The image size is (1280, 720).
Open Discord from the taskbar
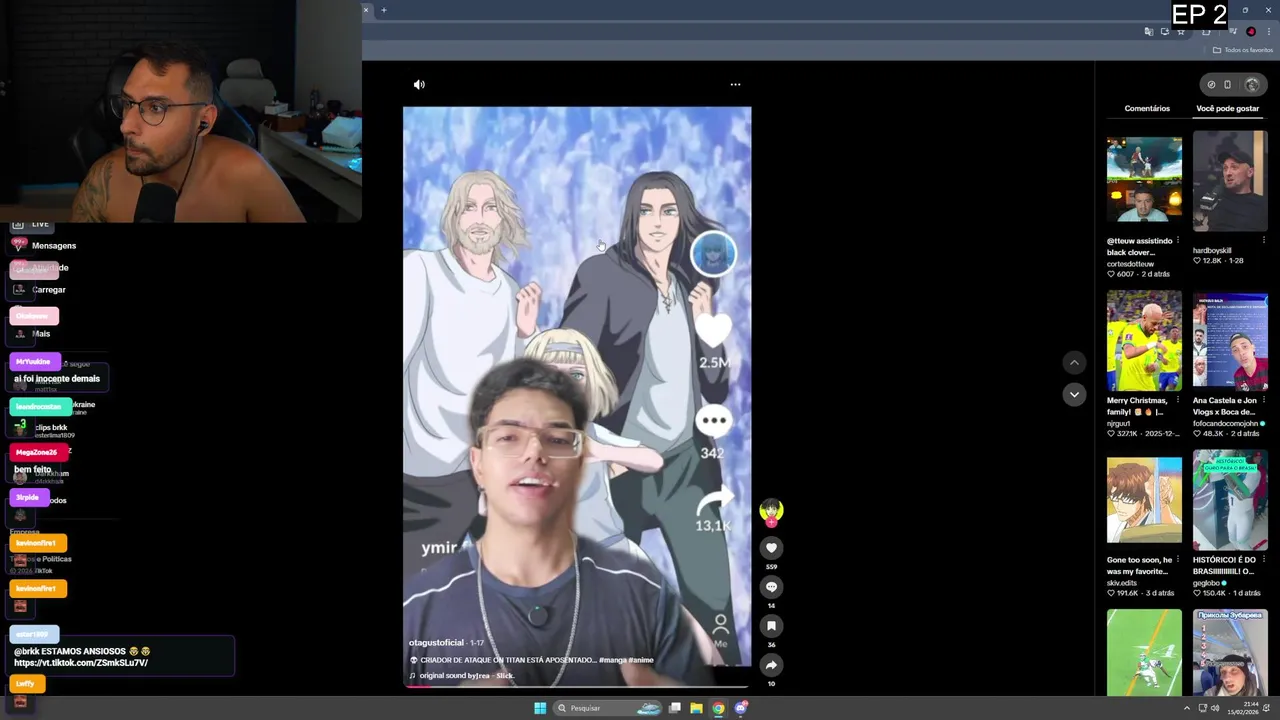(741, 708)
